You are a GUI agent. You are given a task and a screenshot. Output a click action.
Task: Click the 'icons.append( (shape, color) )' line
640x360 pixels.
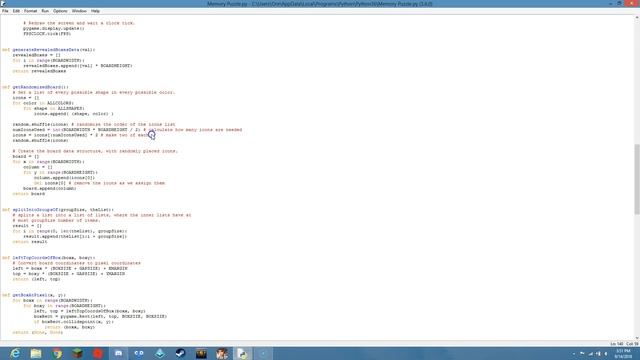[74, 114]
